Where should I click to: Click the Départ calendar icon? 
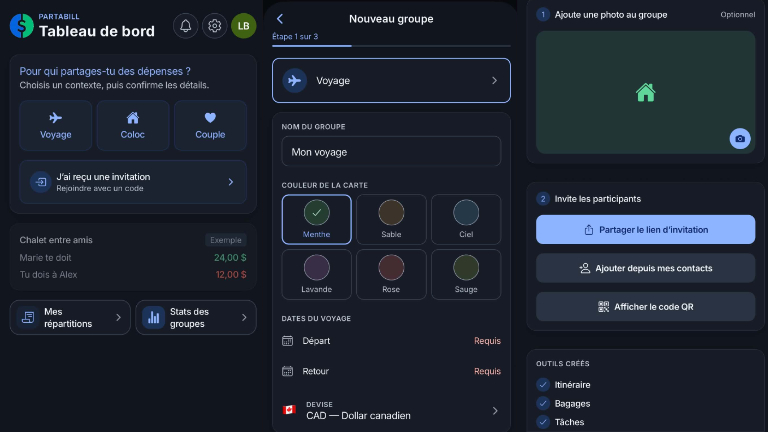(x=288, y=340)
